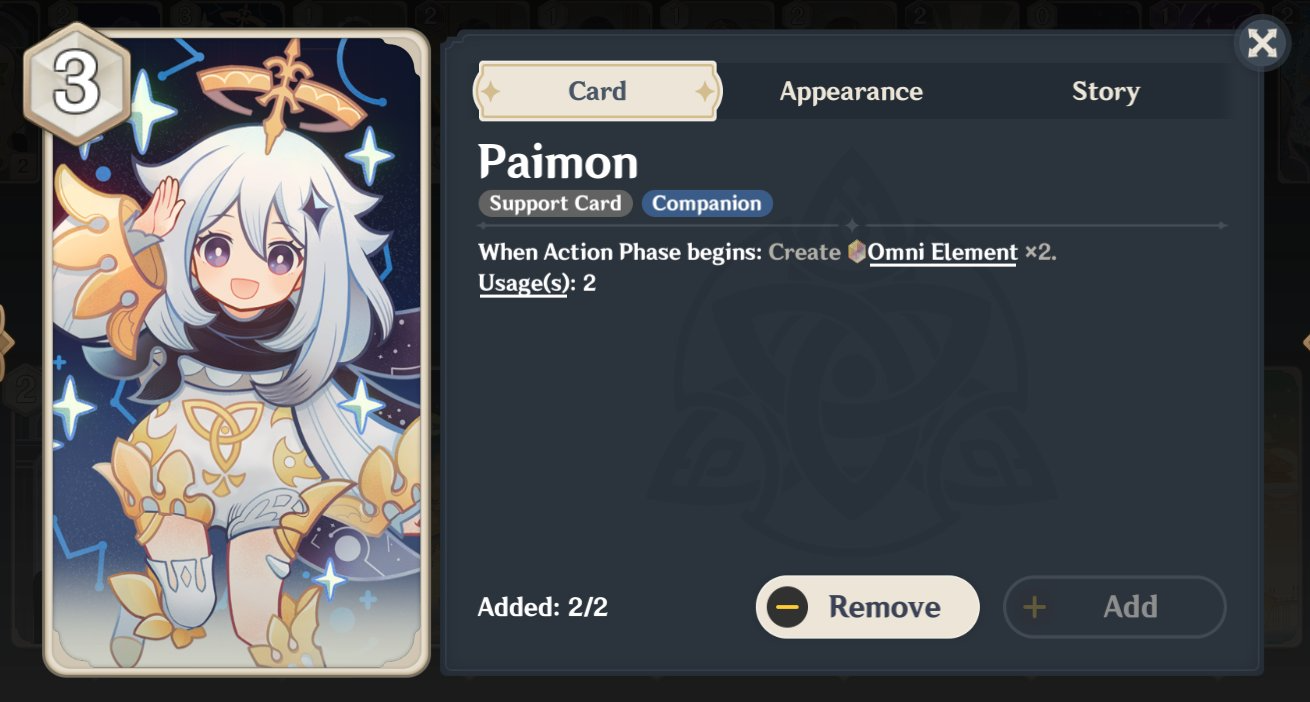Click the Support Card tag

(x=555, y=204)
